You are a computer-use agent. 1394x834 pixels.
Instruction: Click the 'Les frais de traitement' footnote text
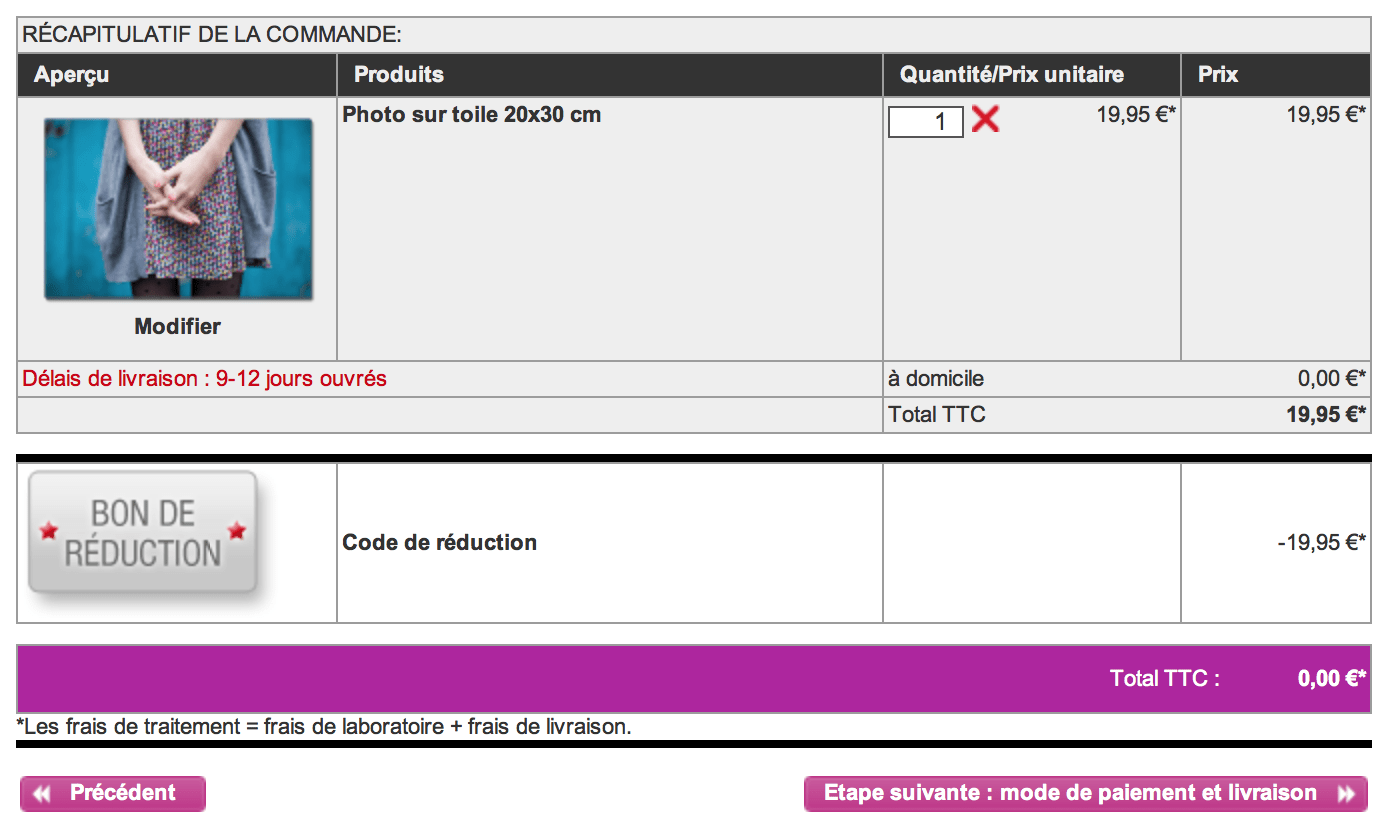click(x=325, y=727)
